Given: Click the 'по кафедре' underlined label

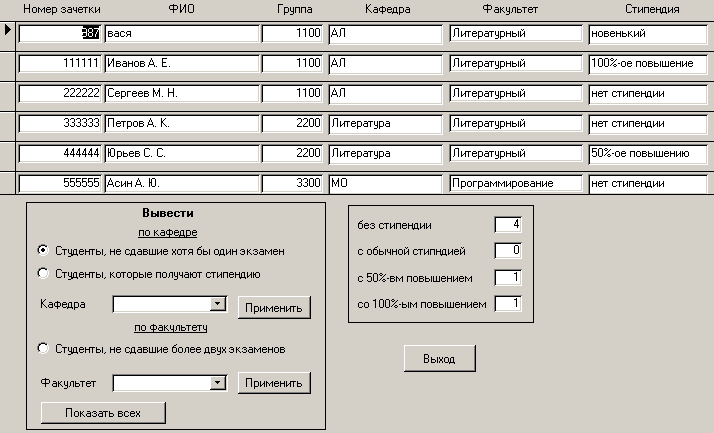Looking at the screenshot, I should [168, 232].
